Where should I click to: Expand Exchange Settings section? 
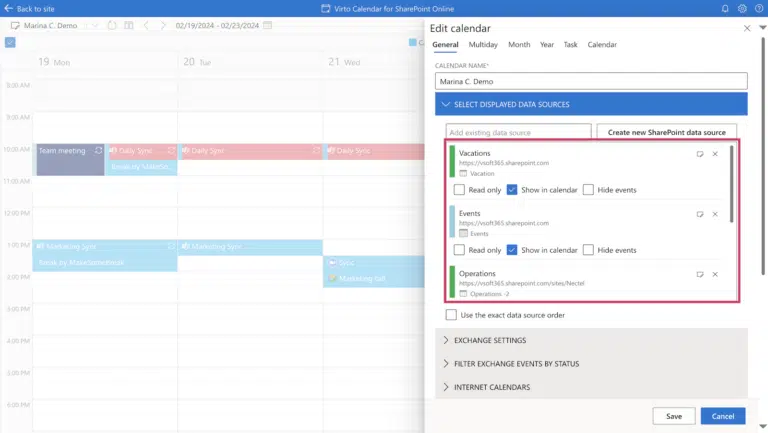[591, 340]
